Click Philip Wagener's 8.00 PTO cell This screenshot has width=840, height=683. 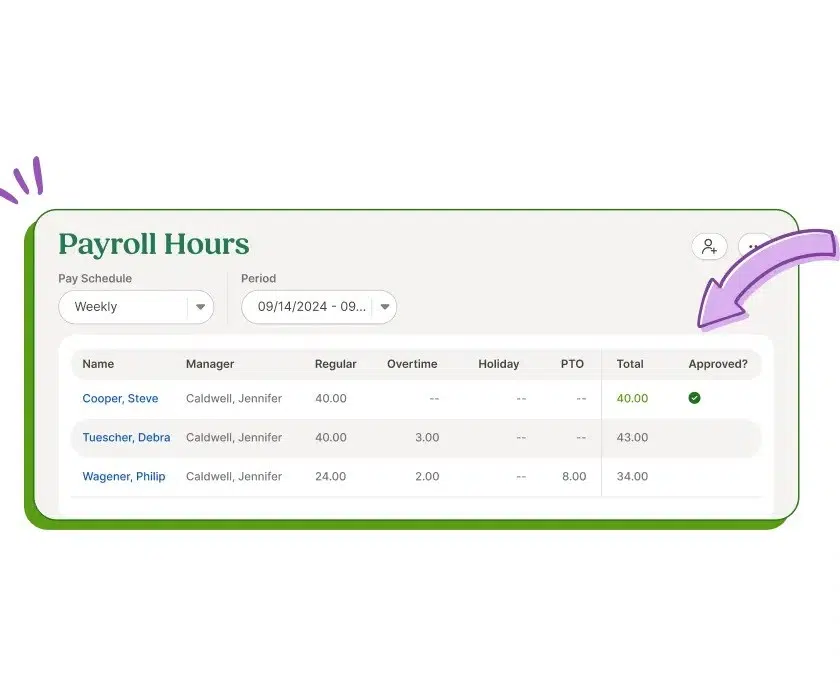coord(574,476)
